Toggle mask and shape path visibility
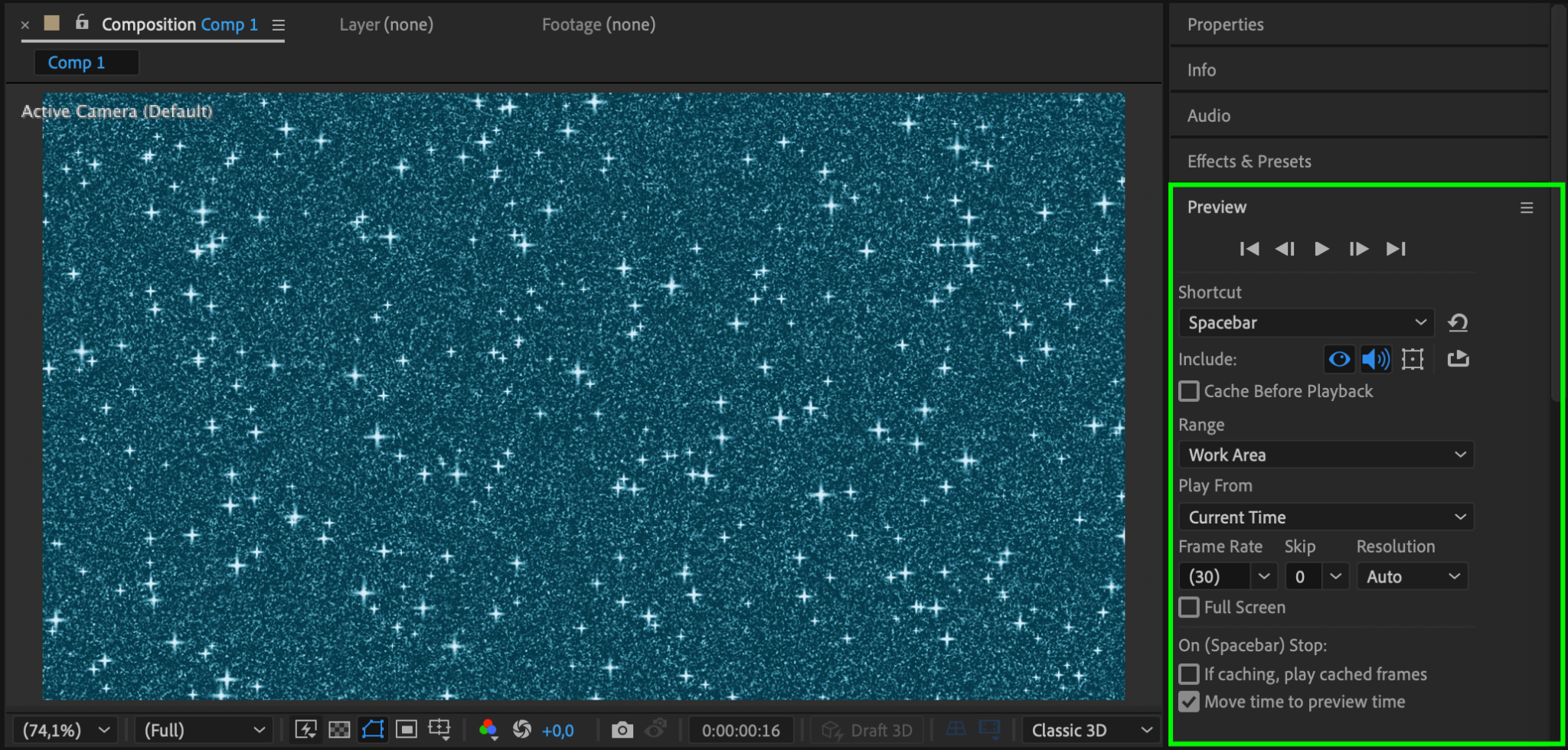The image size is (1568, 750). point(373,730)
